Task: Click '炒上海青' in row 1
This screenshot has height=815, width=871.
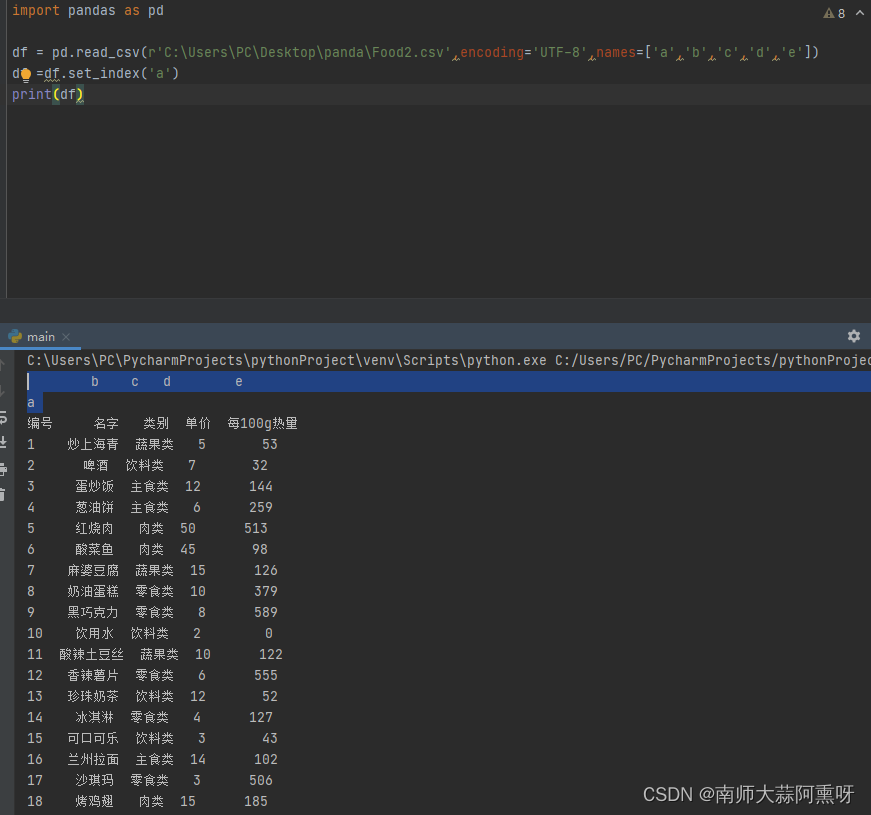Action: [93, 444]
